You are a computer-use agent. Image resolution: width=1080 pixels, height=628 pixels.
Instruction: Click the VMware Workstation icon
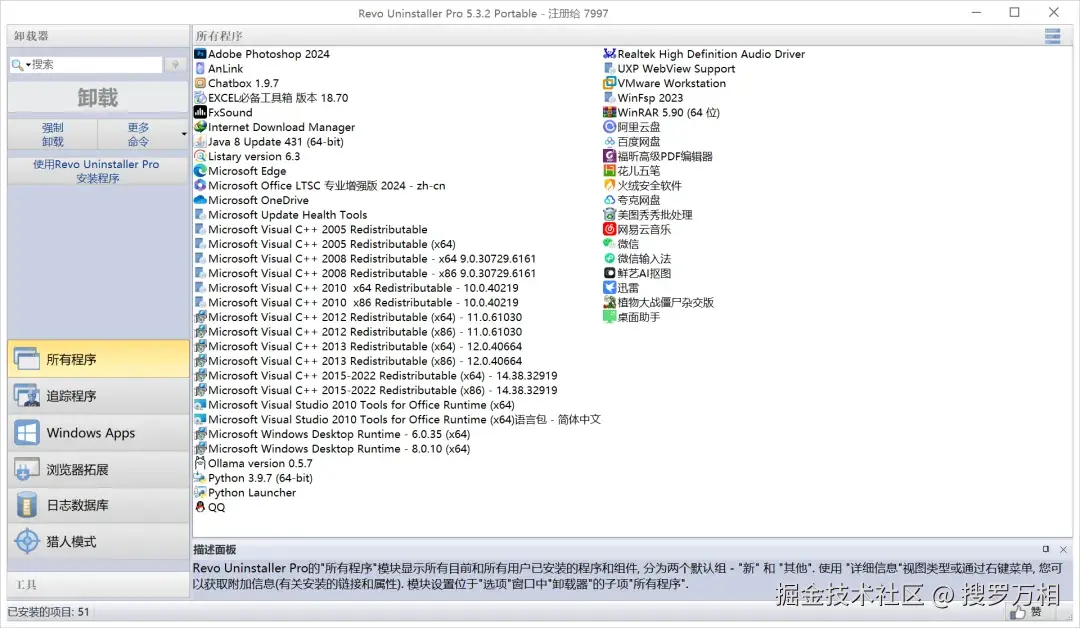click(609, 83)
